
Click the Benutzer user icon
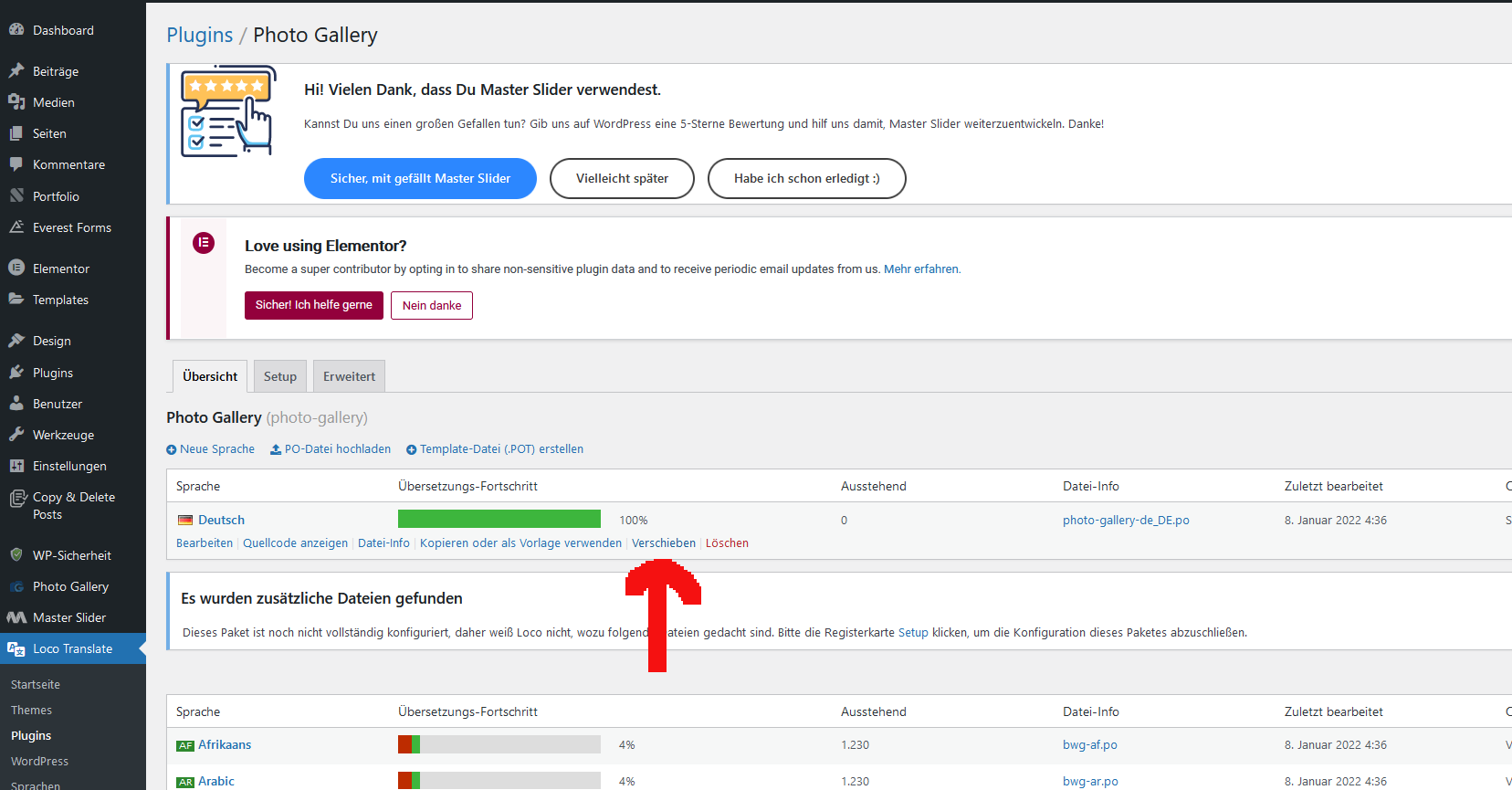[x=16, y=404]
